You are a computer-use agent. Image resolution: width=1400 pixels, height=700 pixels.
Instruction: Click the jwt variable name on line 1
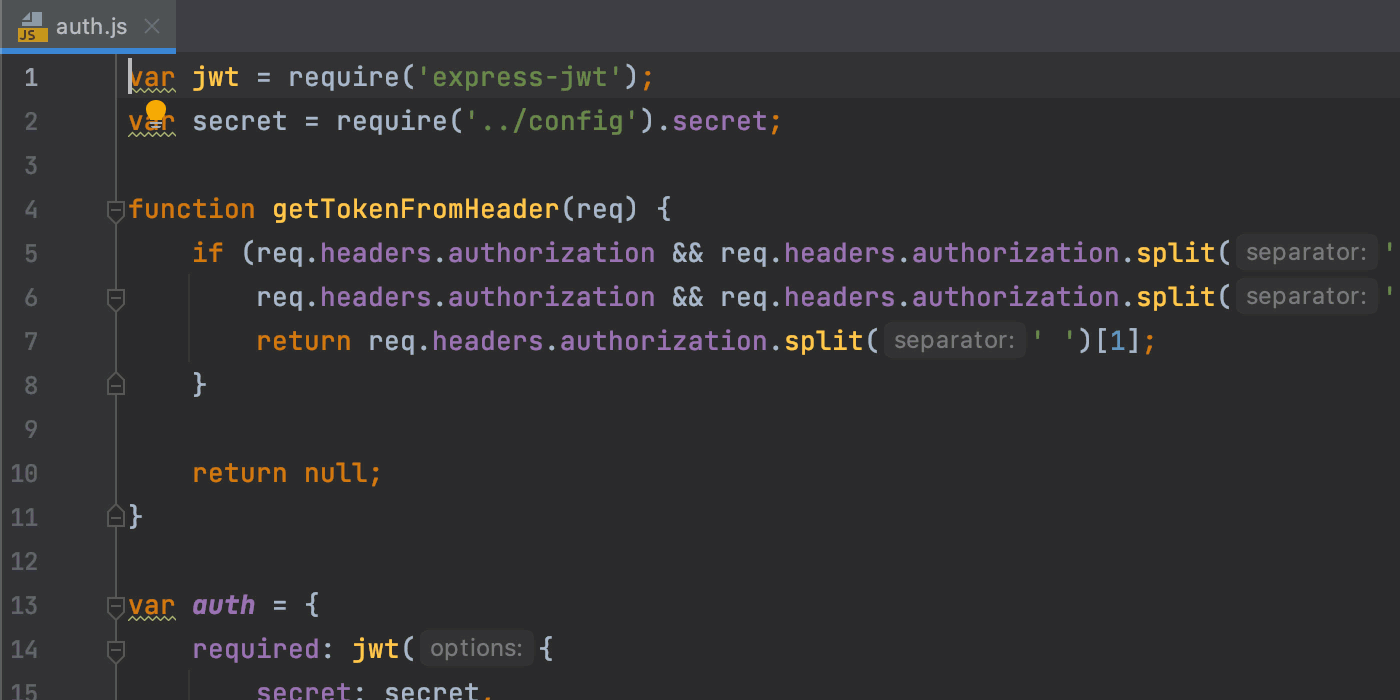point(216,77)
